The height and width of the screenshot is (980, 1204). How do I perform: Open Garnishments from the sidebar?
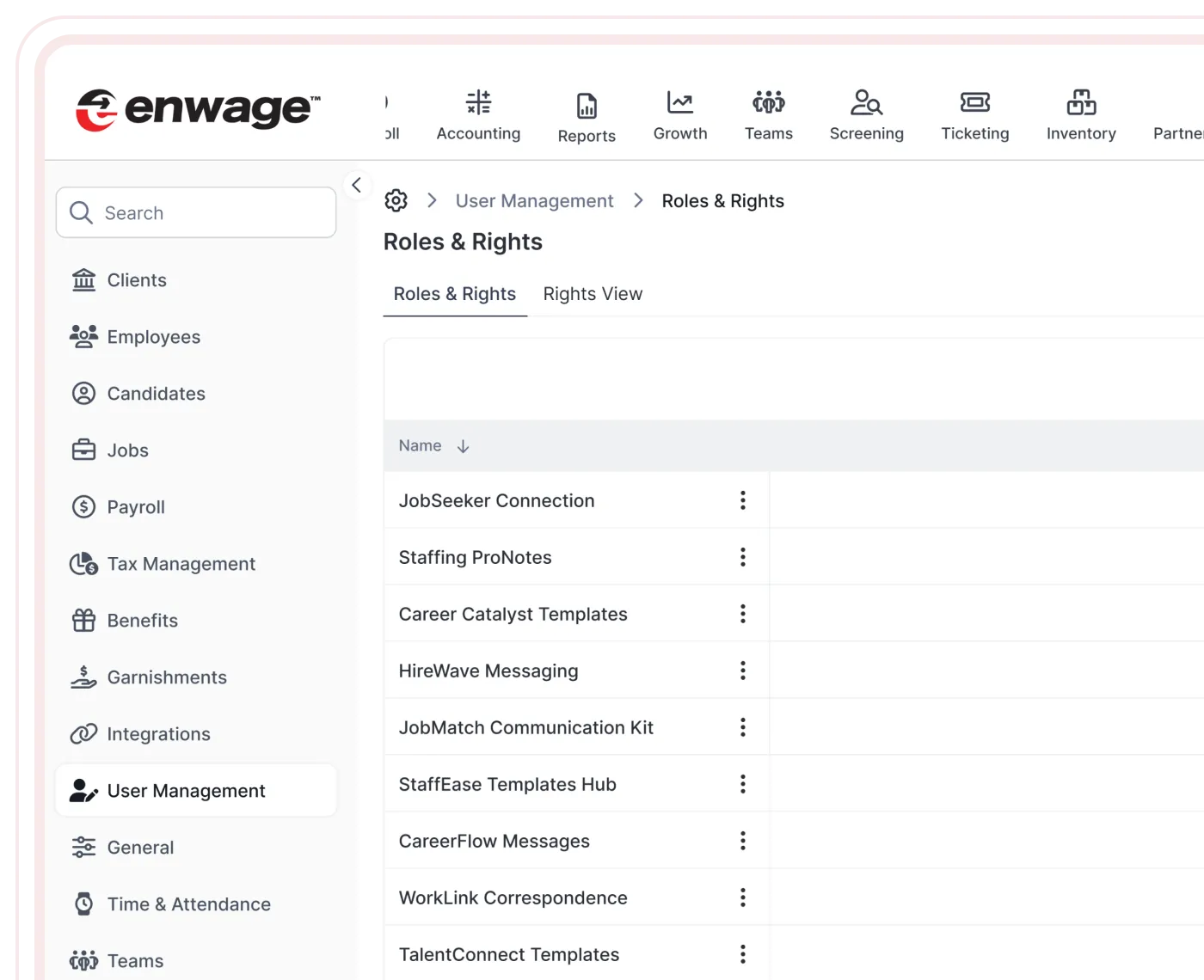tap(167, 677)
